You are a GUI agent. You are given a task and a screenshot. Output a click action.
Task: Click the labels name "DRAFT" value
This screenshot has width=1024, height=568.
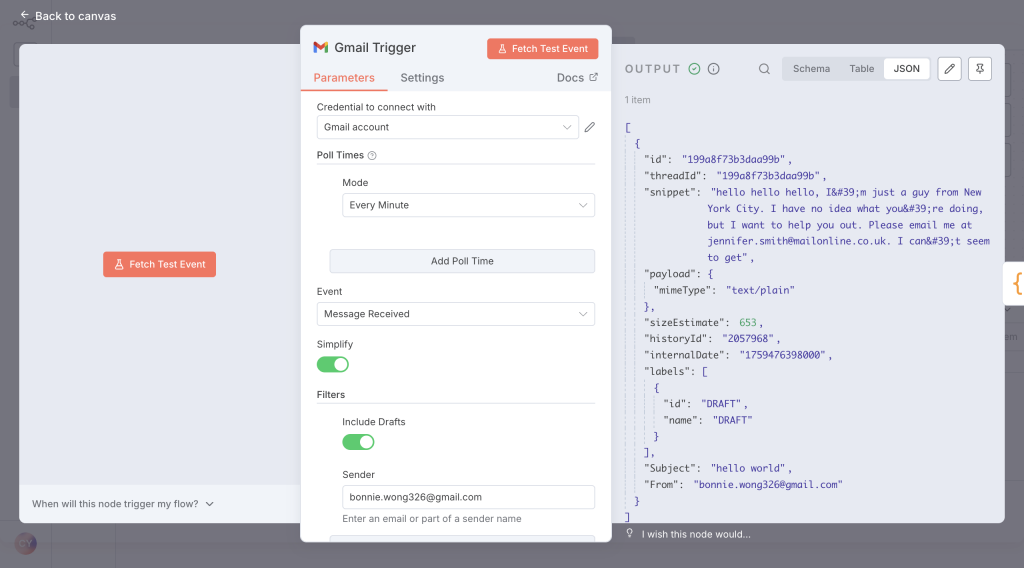(x=732, y=420)
